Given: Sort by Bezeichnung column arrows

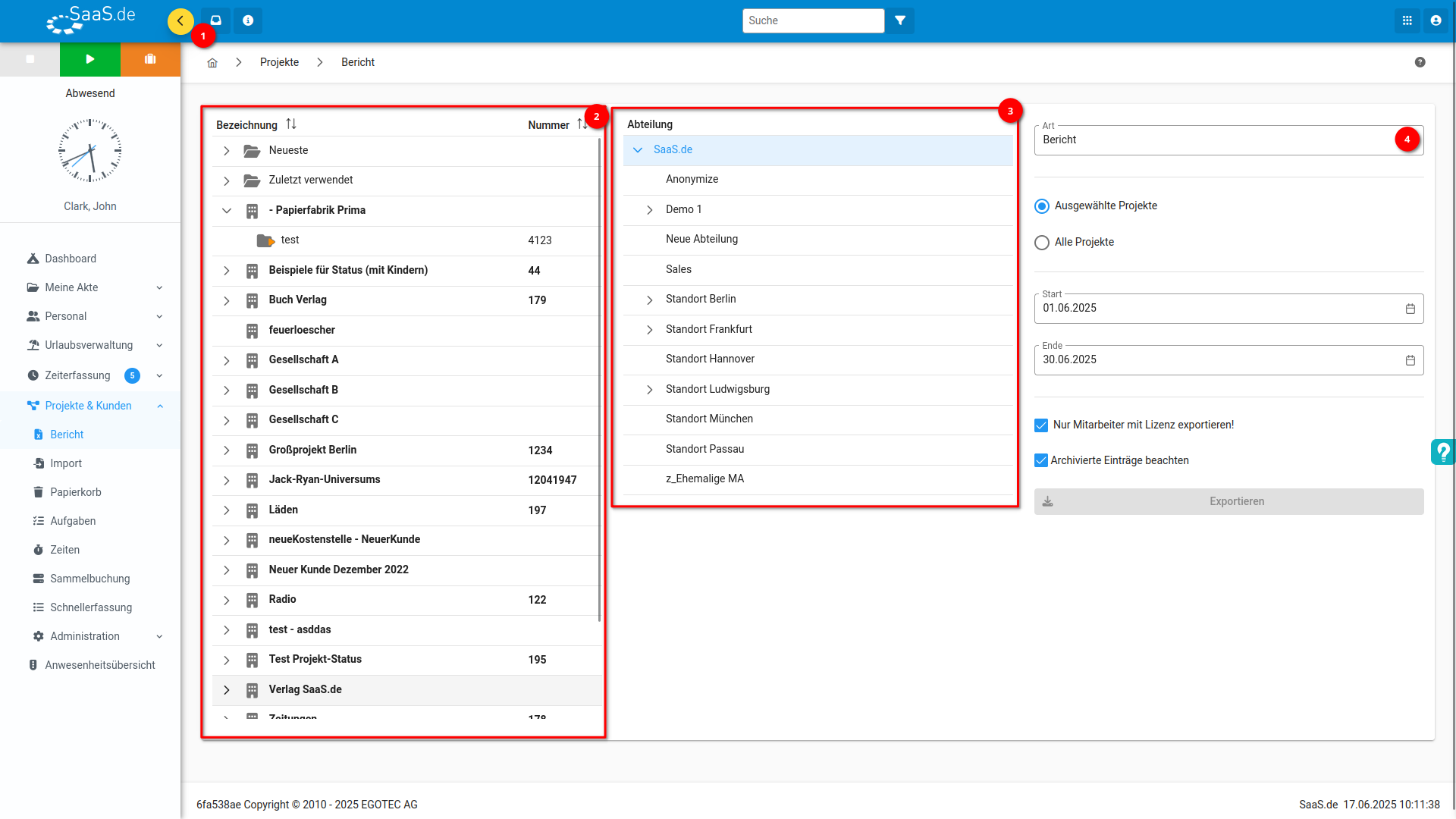Looking at the screenshot, I should point(291,124).
